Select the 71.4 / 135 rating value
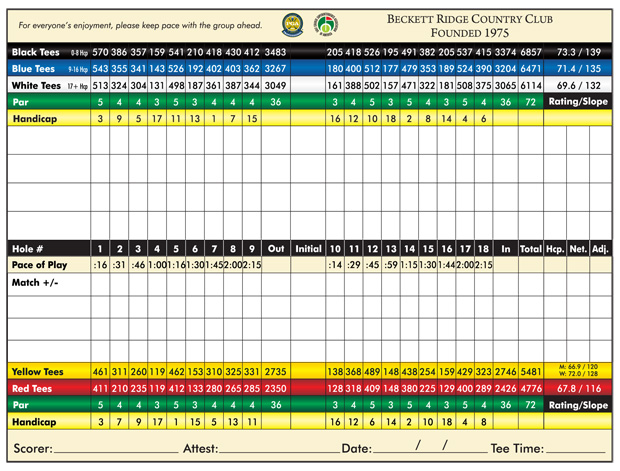 click(x=578, y=69)
